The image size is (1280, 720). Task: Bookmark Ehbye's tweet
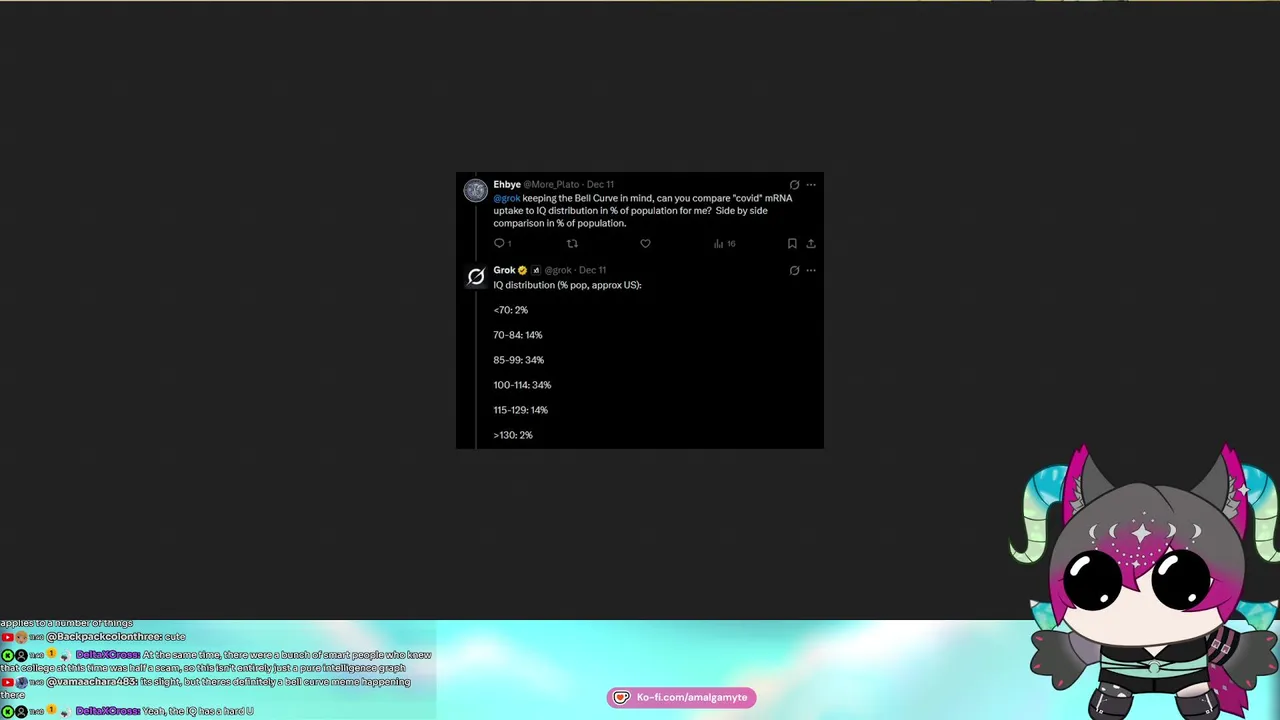point(792,243)
